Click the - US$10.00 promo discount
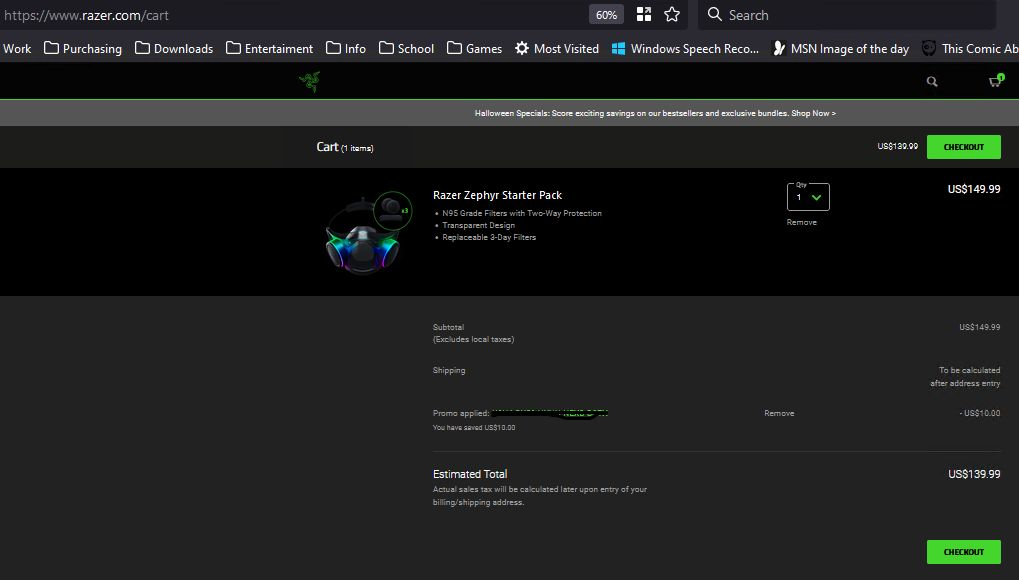 point(979,413)
